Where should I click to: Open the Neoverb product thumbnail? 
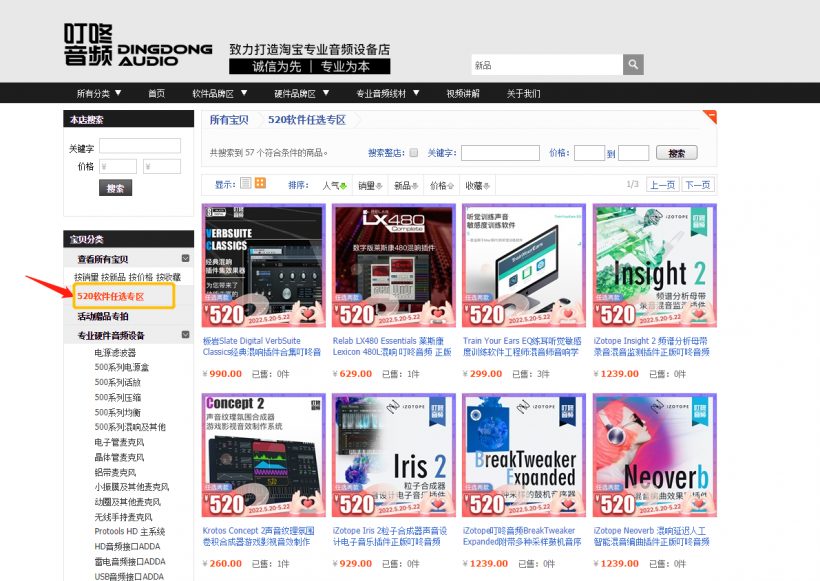655,455
